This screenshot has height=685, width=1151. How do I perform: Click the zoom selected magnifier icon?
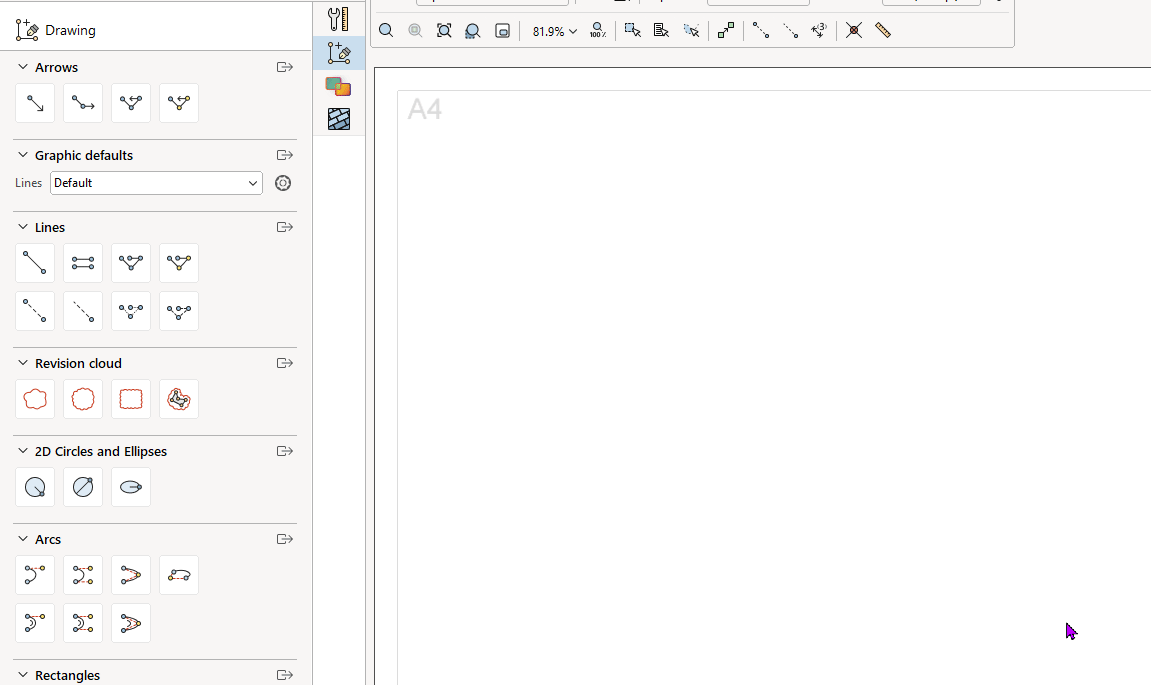tap(473, 31)
